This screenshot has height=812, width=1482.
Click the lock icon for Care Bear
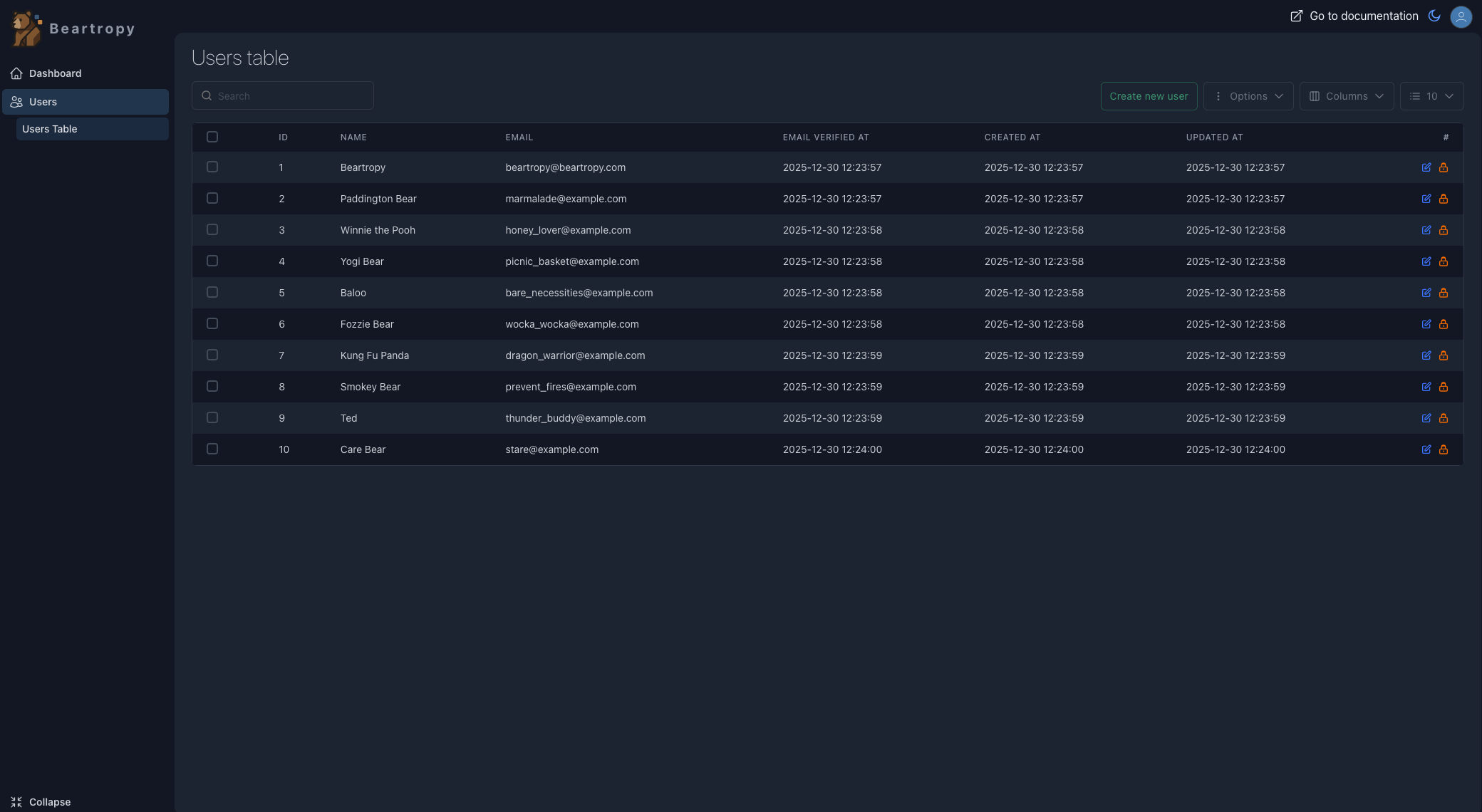(1443, 449)
